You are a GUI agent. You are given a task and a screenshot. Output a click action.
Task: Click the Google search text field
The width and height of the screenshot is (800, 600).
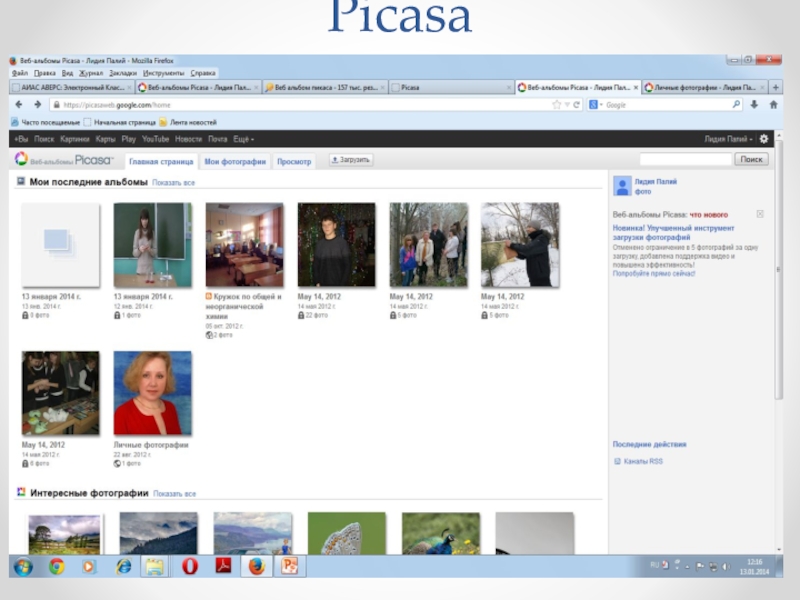pyautogui.click(x=667, y=105)
